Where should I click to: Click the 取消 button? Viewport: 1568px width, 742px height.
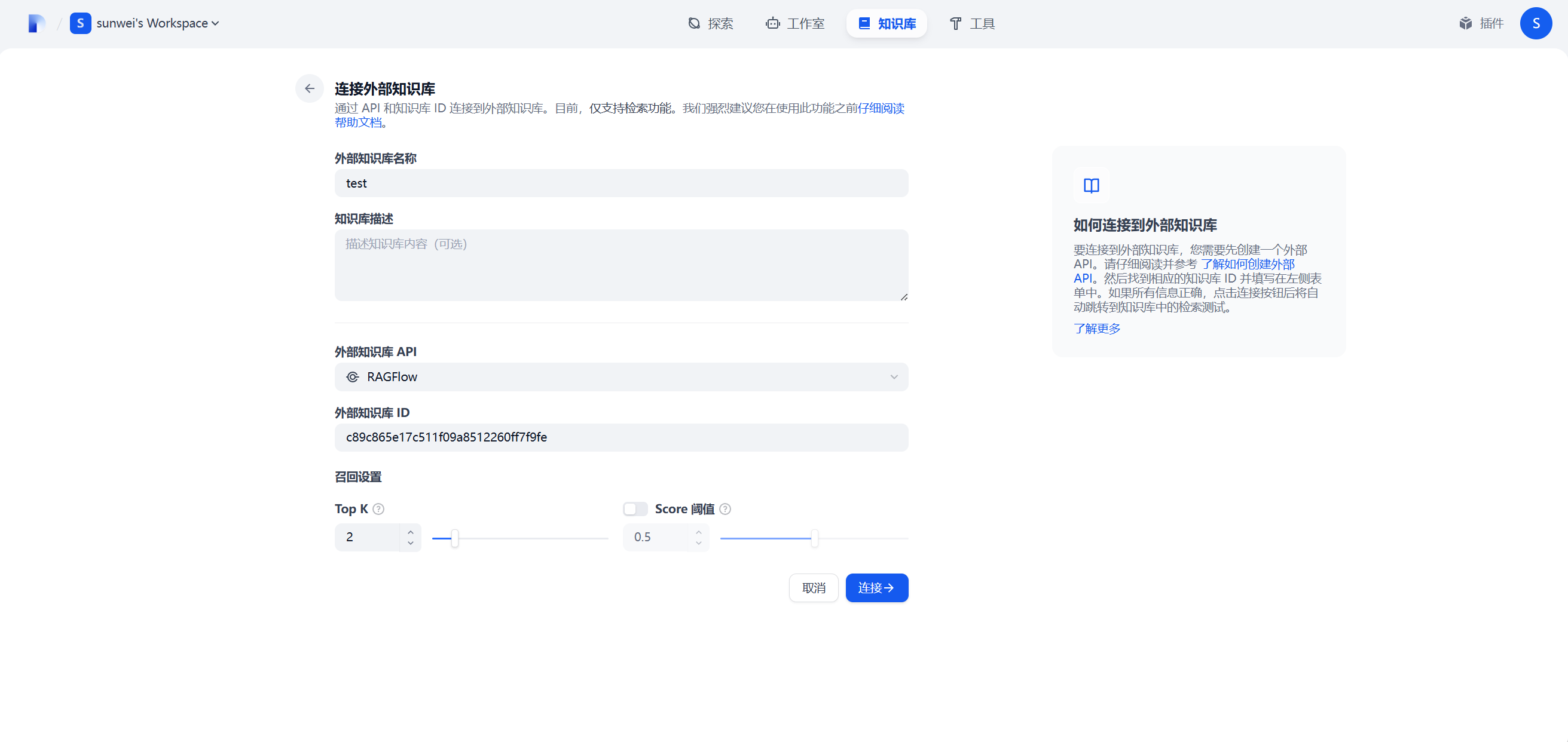coord(813,588)
